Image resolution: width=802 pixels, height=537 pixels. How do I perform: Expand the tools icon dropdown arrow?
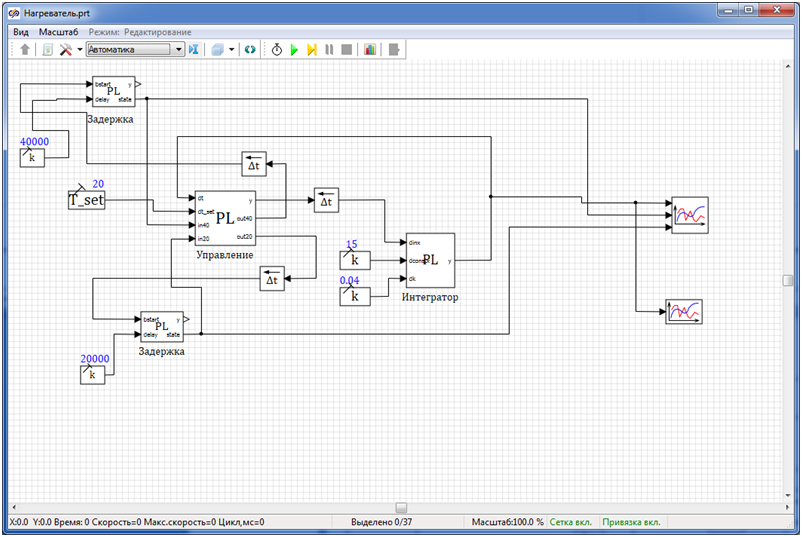pos(80,50)
